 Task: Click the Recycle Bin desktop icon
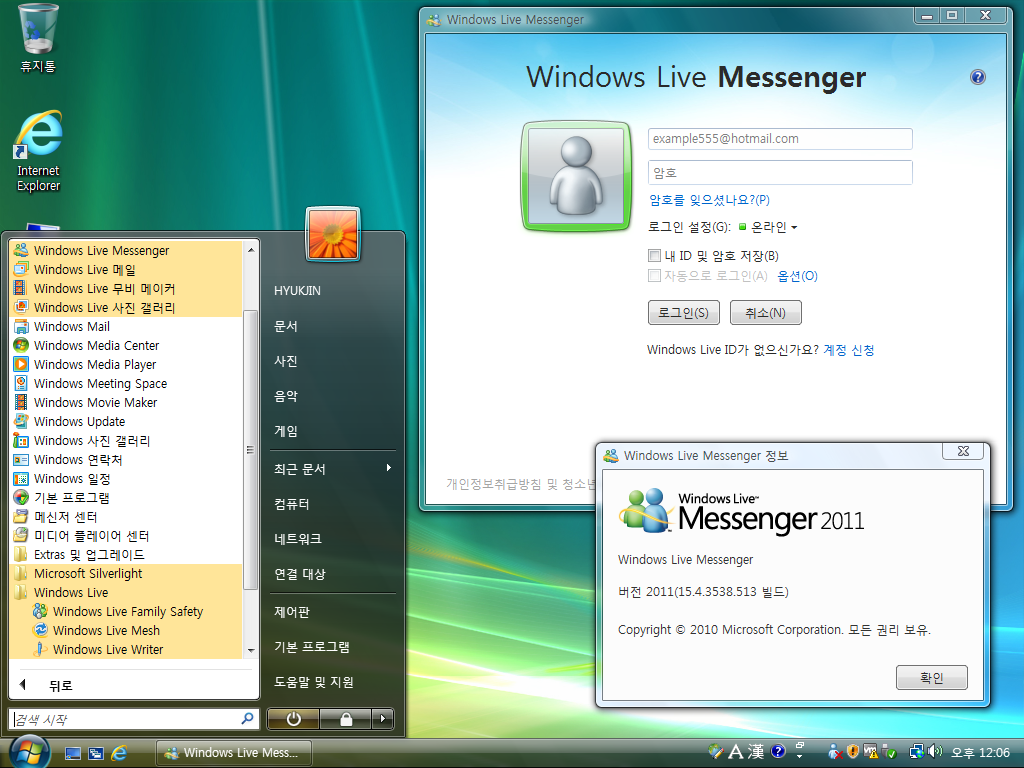coord(38,38)
